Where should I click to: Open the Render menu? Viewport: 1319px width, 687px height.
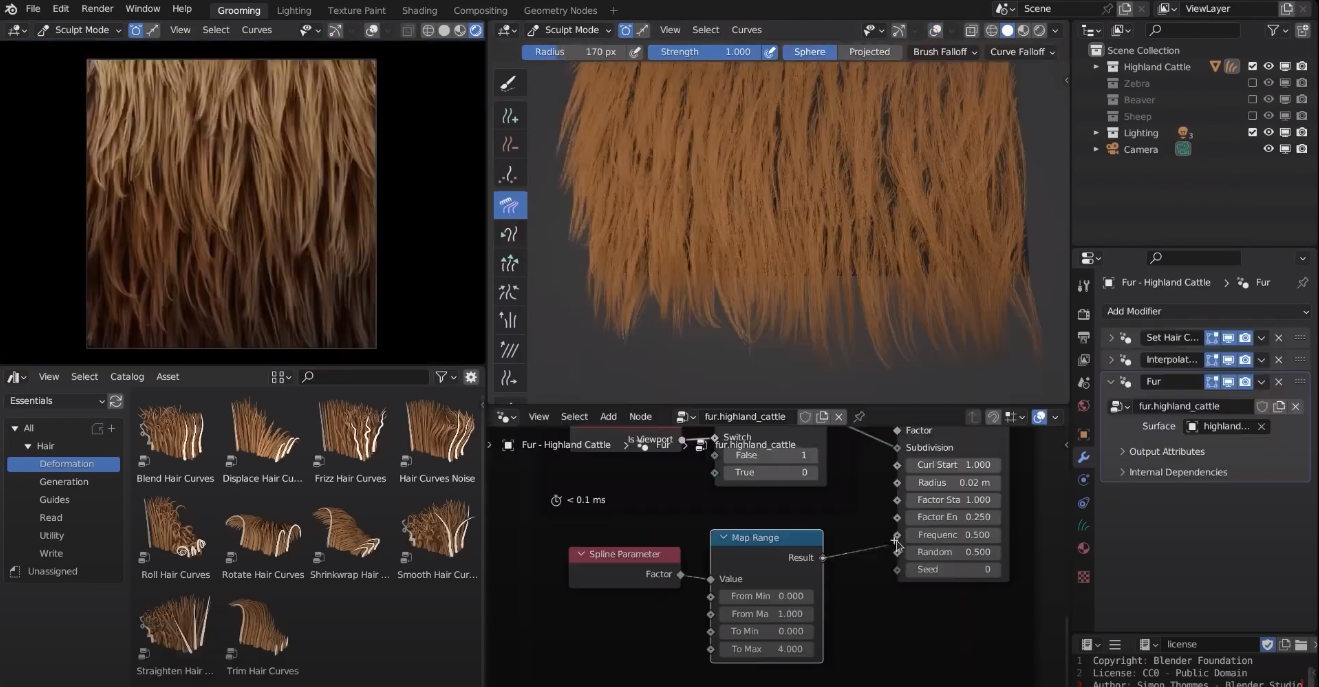click(x=97, y=9)
